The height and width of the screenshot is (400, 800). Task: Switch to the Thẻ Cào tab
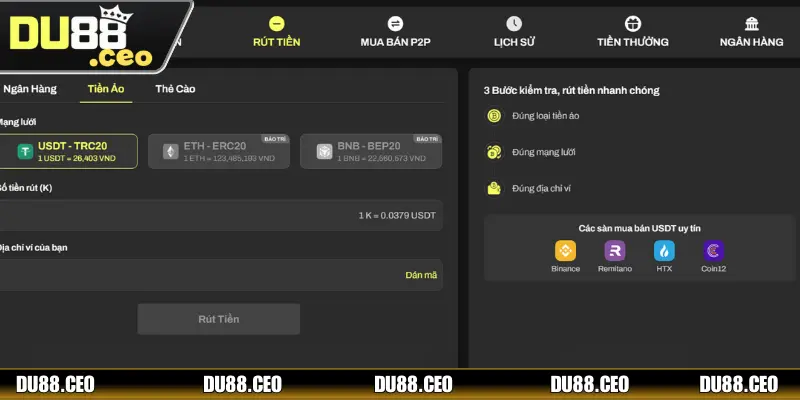pyautogui.click(x=175, y=89)
